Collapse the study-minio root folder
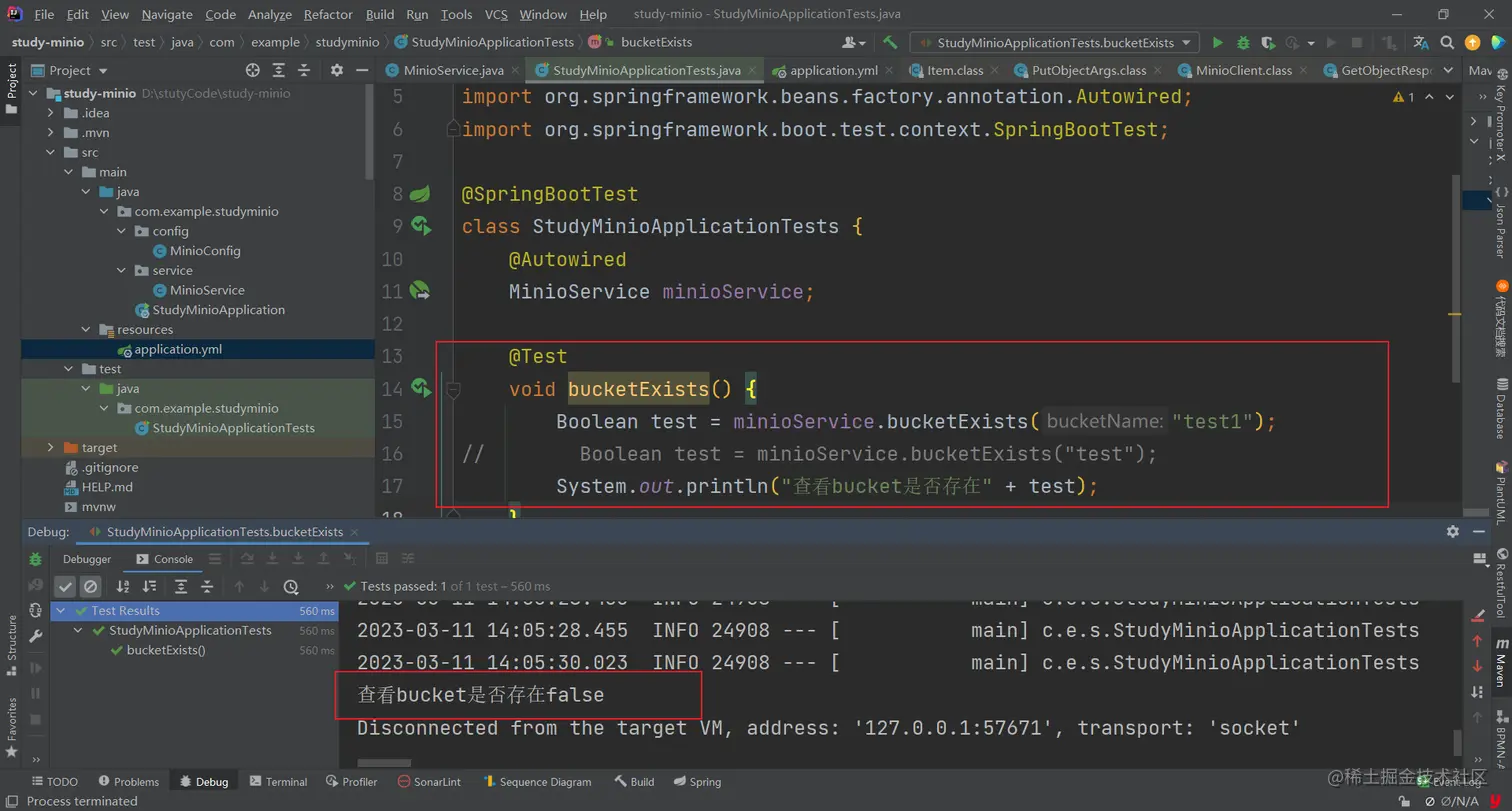This screenshot has width=1512, height=811. click(x=33, y=93)
